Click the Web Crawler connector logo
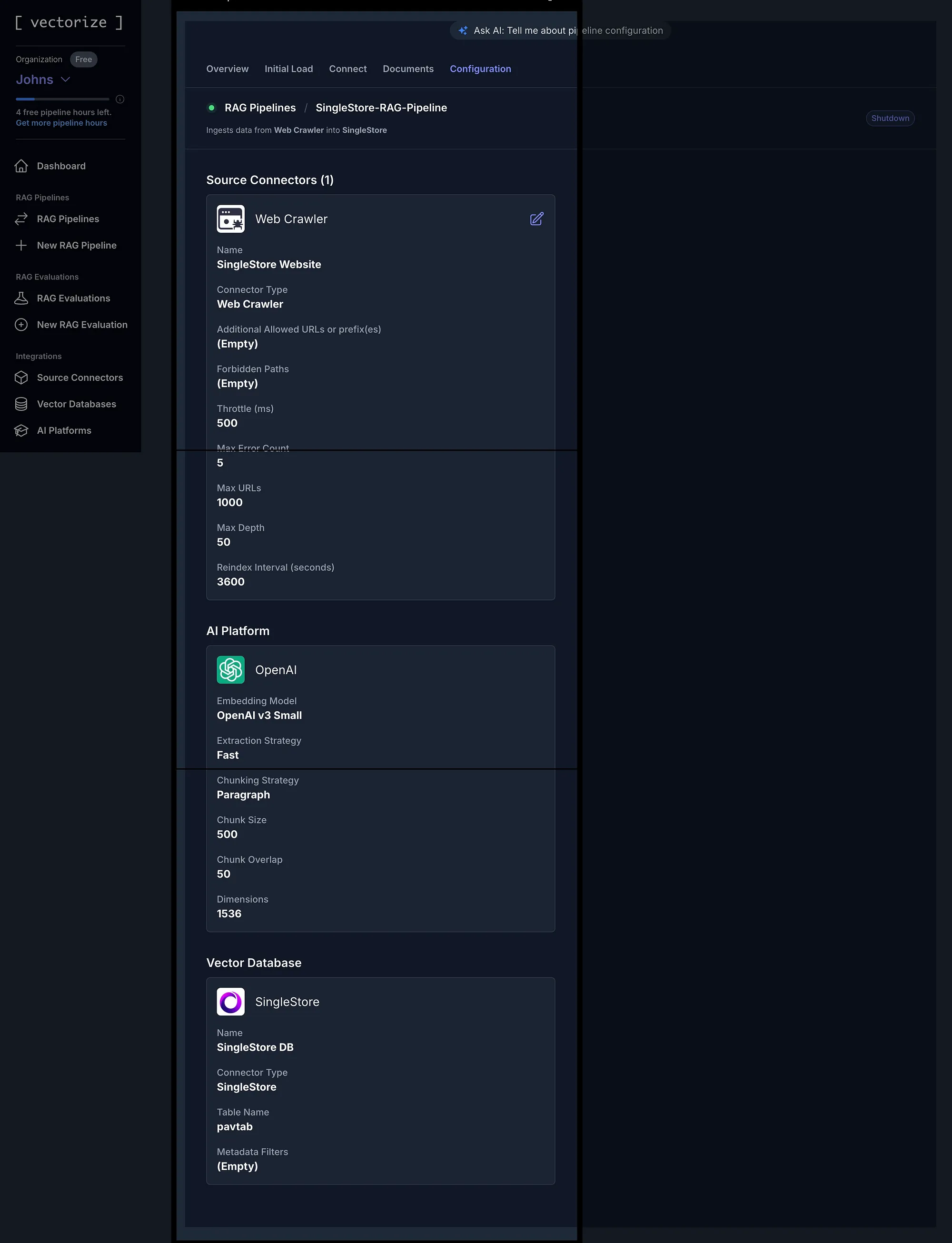 point(231,219)
